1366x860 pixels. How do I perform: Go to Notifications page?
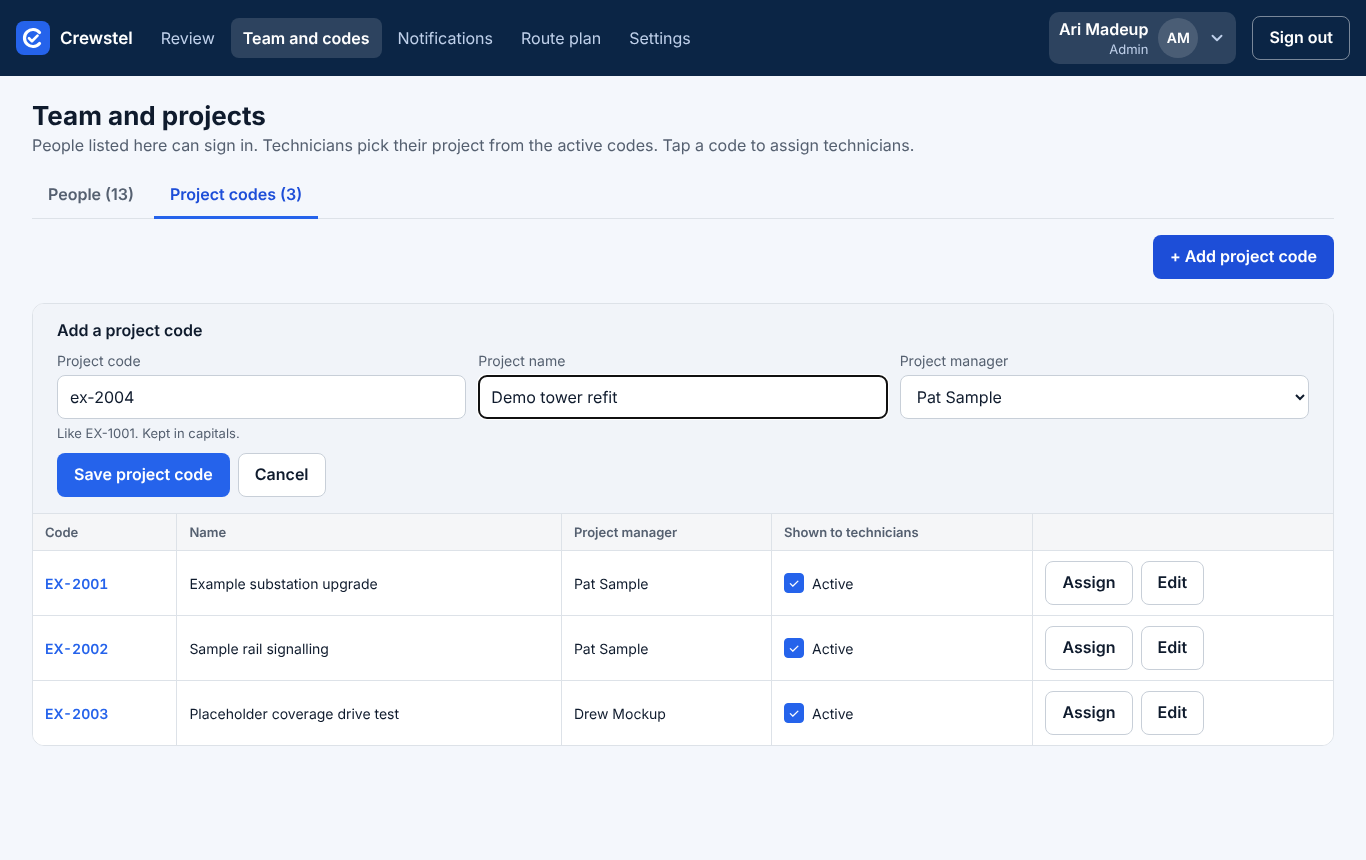pyautogui.click(x=445, y=38)
